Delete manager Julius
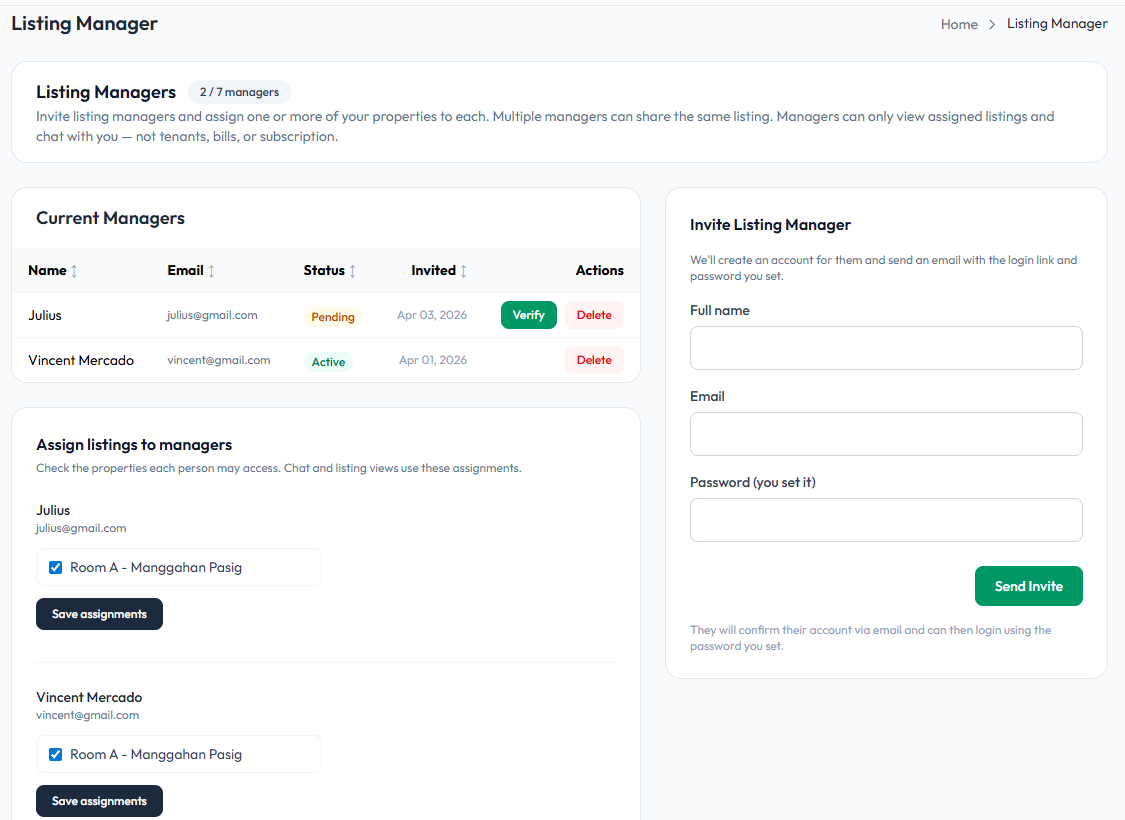 (594, 315)
